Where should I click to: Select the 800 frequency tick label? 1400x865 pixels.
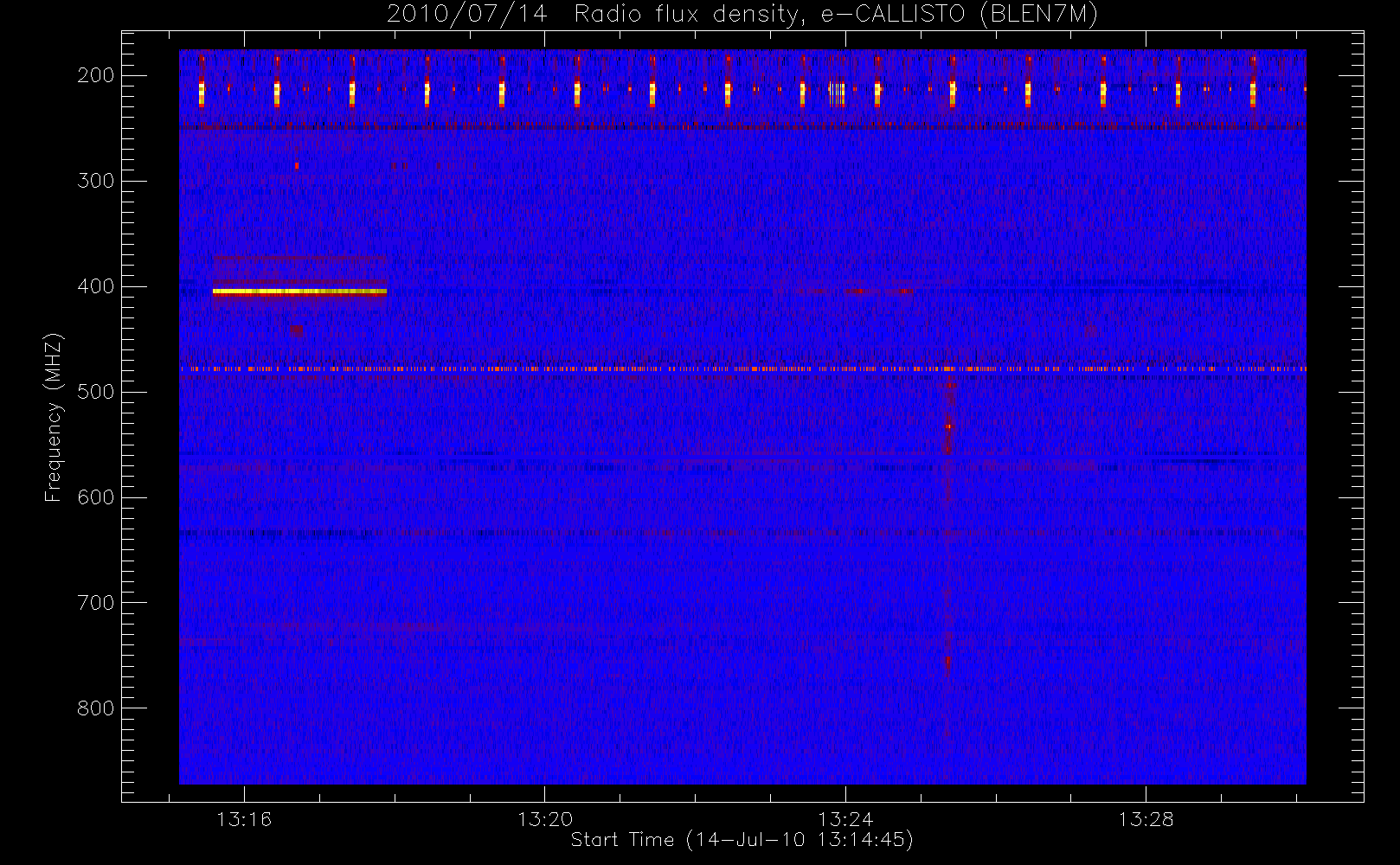[96, 708]
